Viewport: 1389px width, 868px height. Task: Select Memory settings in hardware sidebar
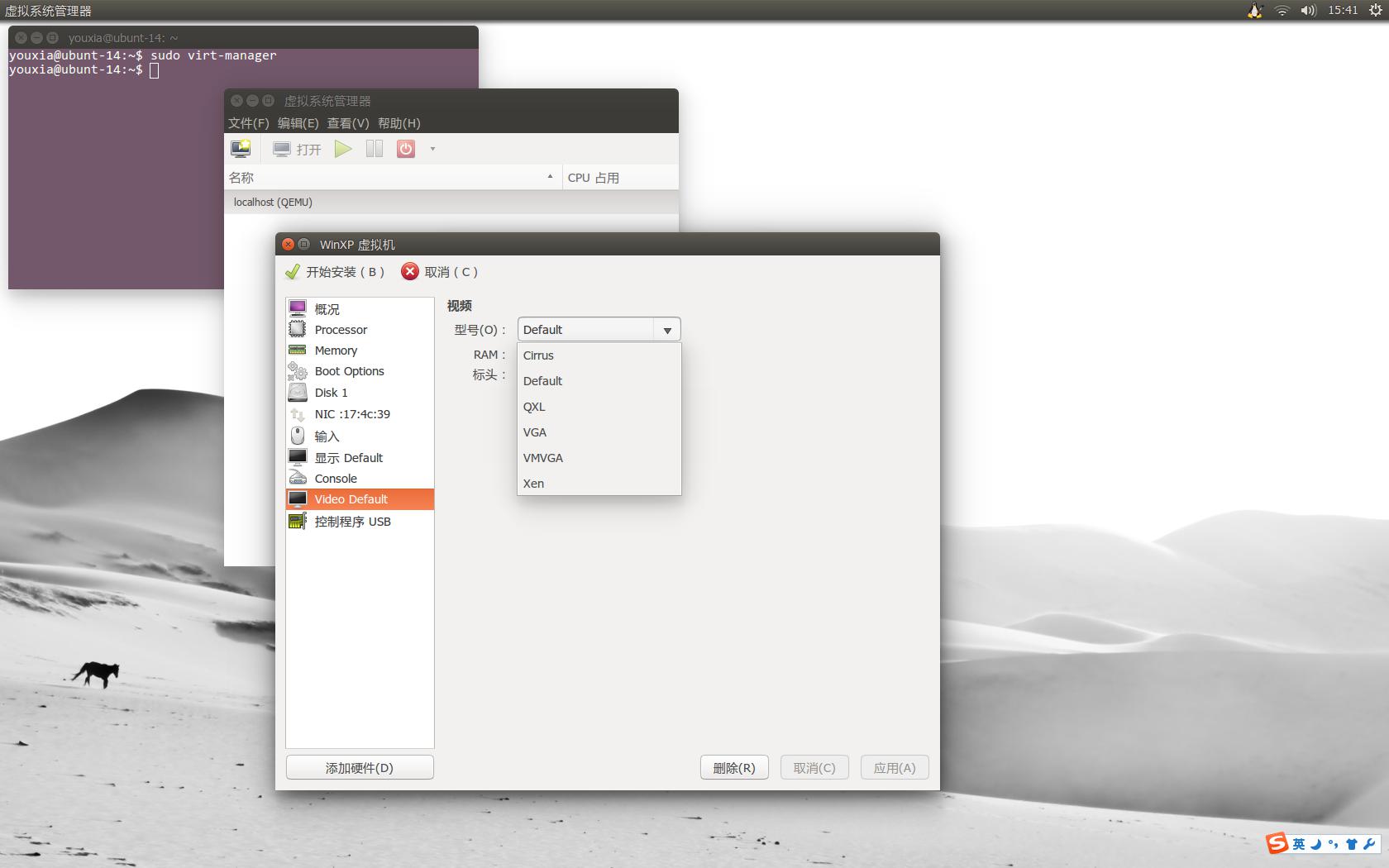[x=336, y=350]
